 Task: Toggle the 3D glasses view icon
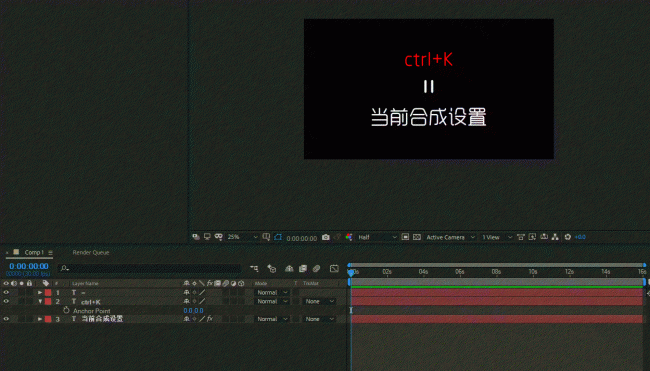[x=218, y=237]
